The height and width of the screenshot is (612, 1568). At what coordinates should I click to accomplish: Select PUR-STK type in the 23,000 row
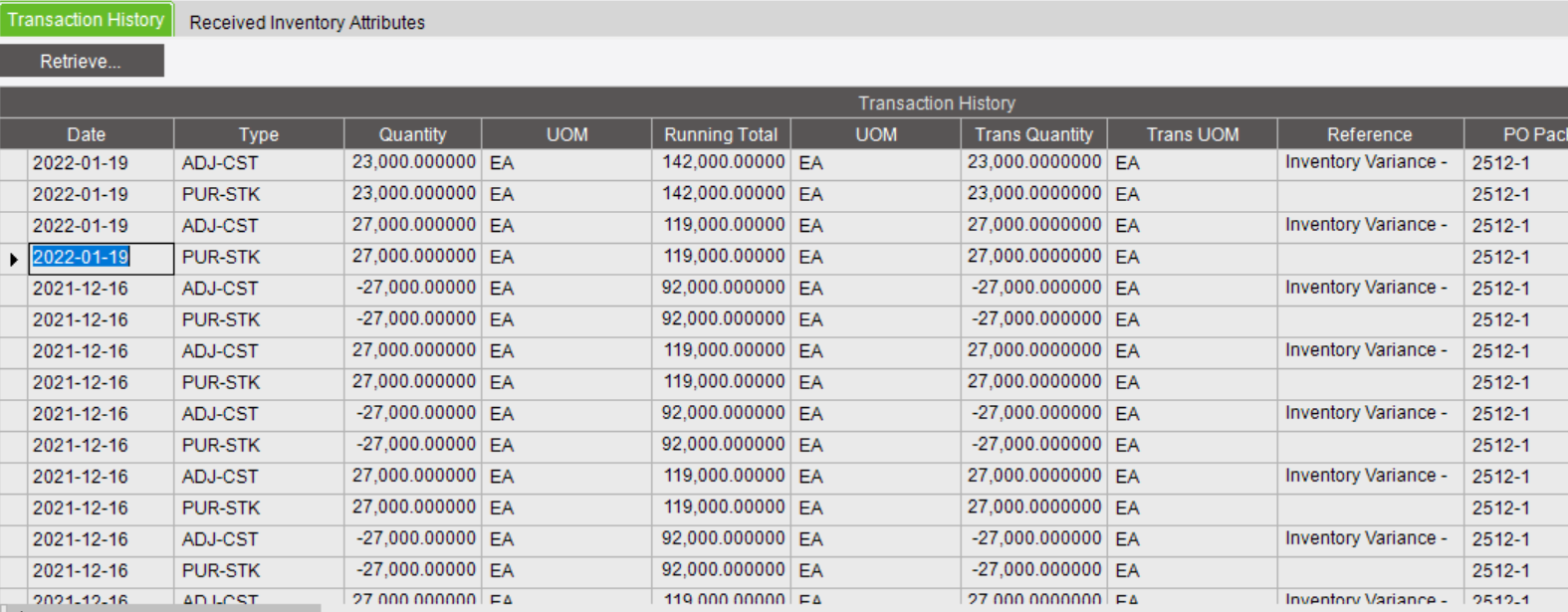click(x=259, y=194)
